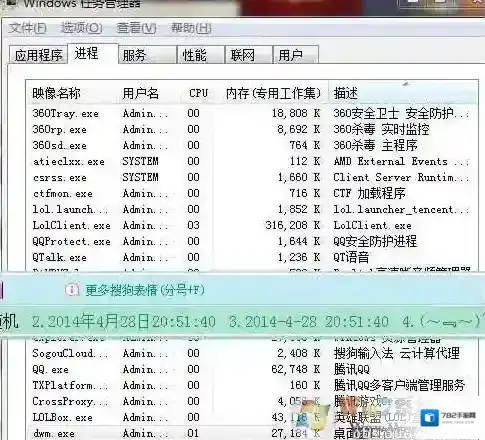Click the QQ安全防护进程 description

pyautogui.click(x=375, y=241)
